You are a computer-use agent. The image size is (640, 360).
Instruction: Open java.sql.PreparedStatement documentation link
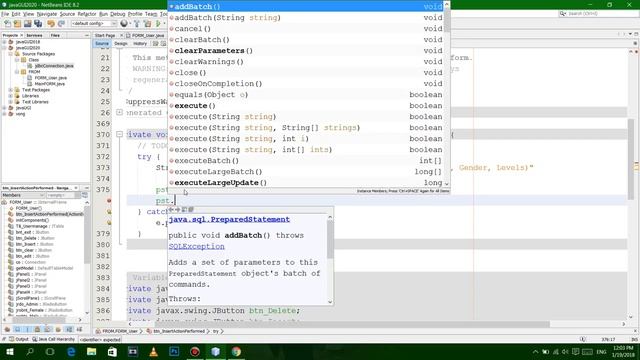coord(229,220)
